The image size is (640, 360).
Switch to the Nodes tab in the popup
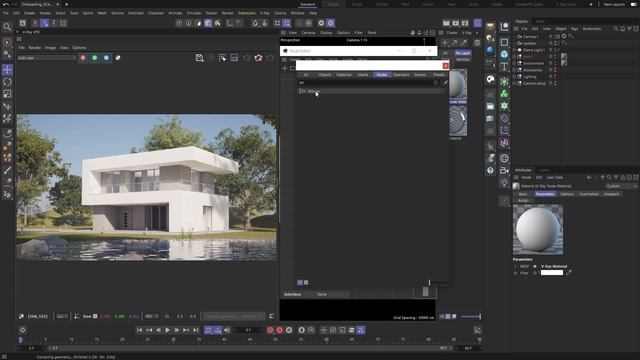[x=382, y=75]
